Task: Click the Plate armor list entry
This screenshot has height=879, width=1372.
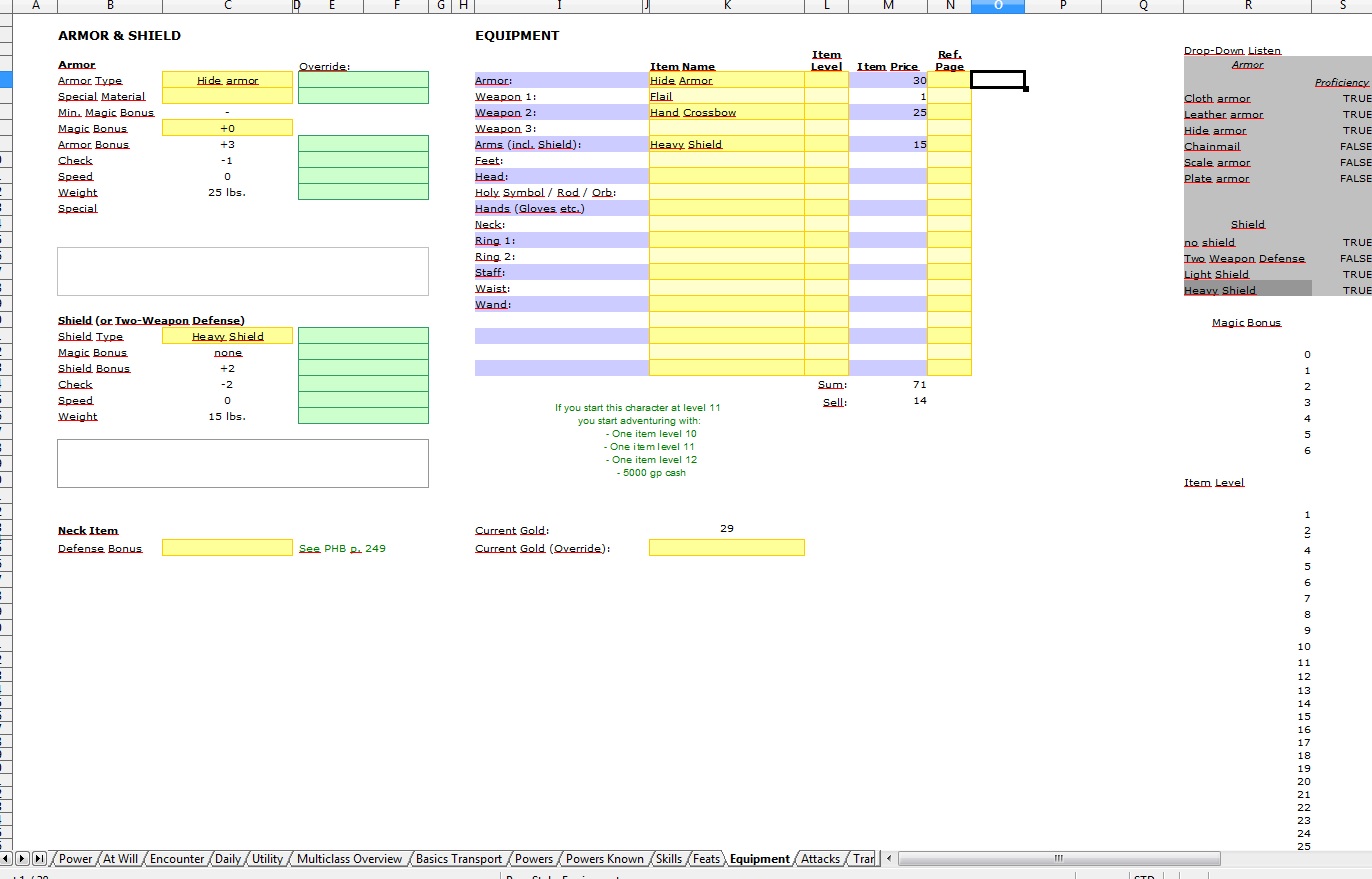Action: (x=1217, y=178)
